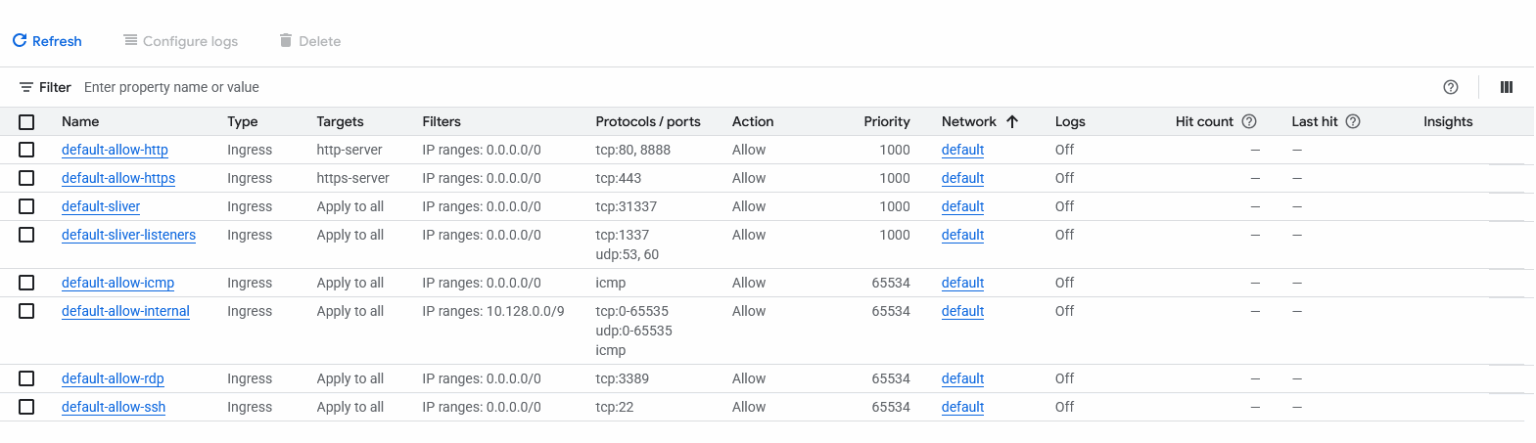Screen dimensions: 1536x443
Task: Select the udp:53, 60 ports text
Action: [627, 254]
